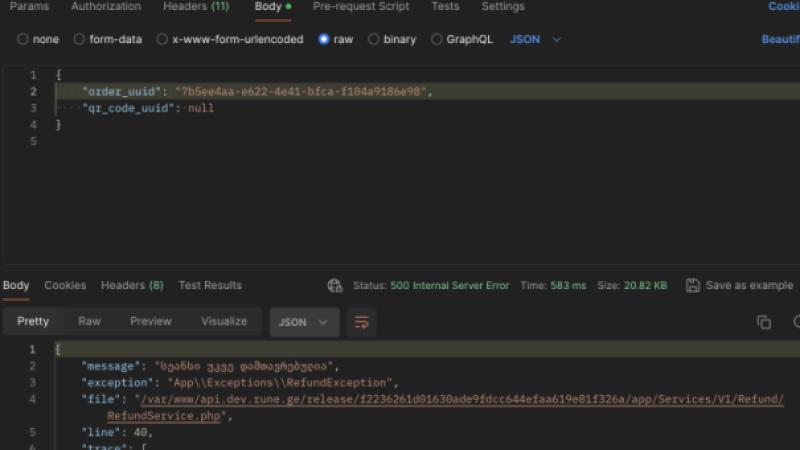The image size is (800, 450).
Task: Select the none body type radio
Action: (23, 39)
